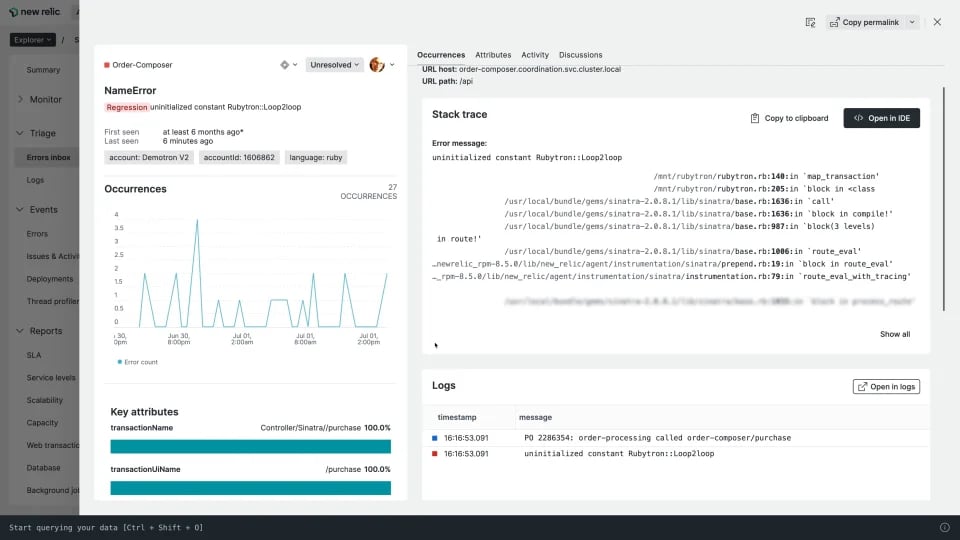Toggle Error count legend item

137,362
